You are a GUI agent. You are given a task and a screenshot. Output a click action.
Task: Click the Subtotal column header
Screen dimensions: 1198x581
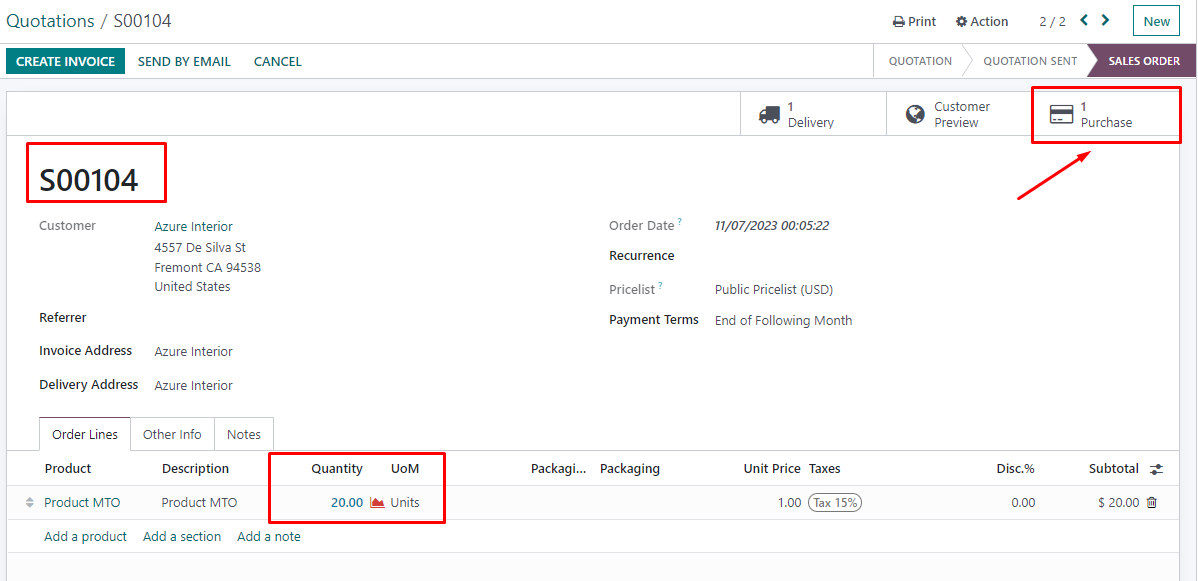1113,469
